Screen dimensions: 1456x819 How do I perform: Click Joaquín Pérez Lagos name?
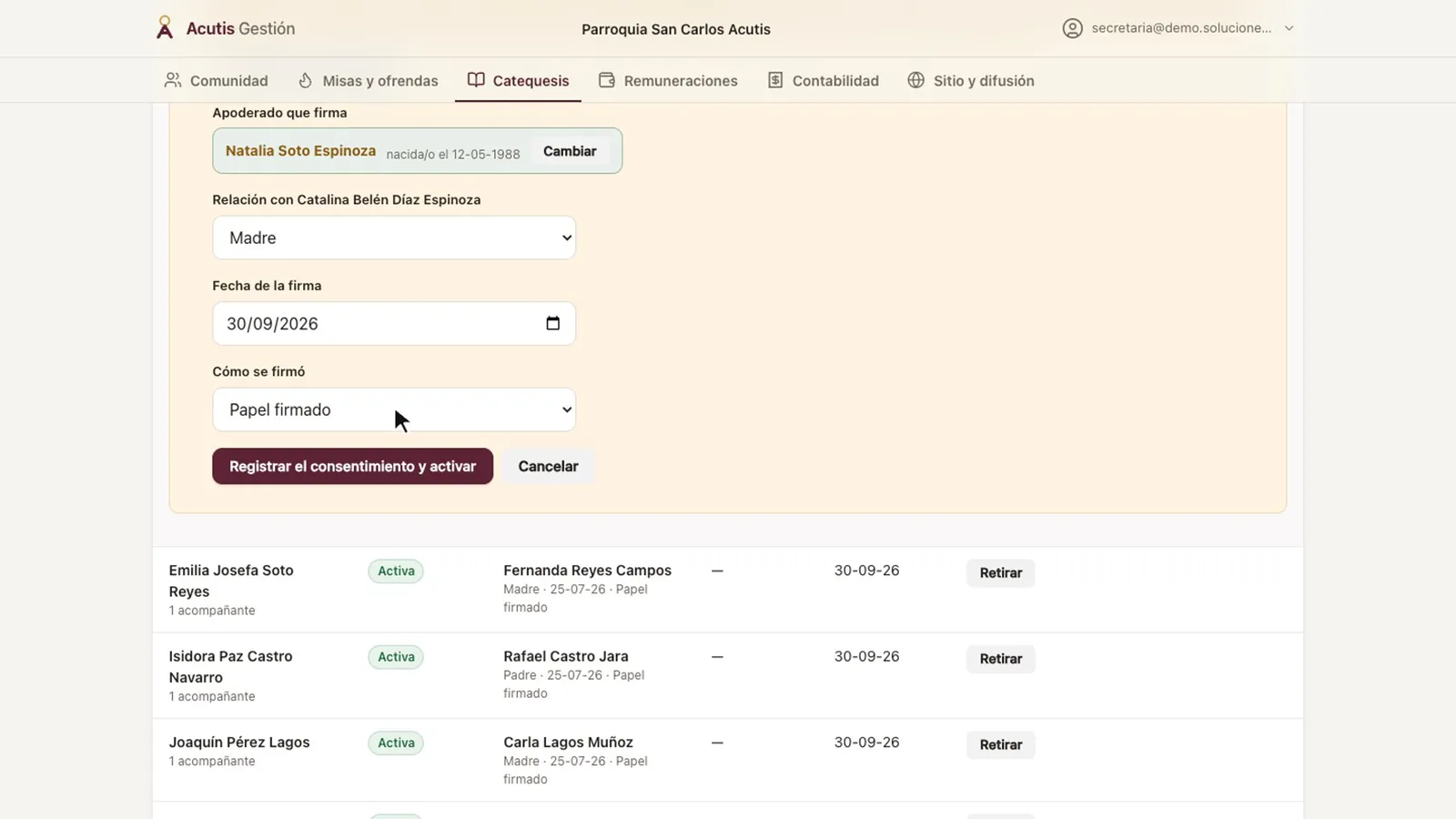[x=239, y=742]
